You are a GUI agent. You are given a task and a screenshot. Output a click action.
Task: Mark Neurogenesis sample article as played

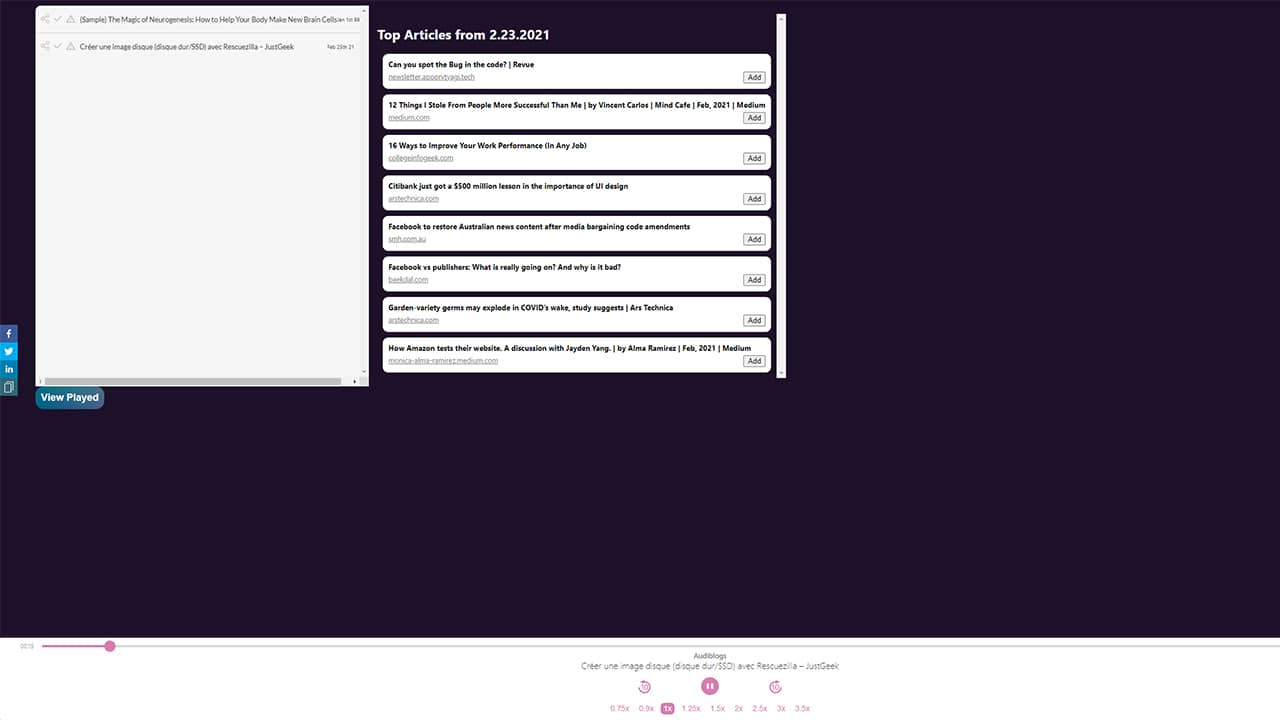coord(58,19)
